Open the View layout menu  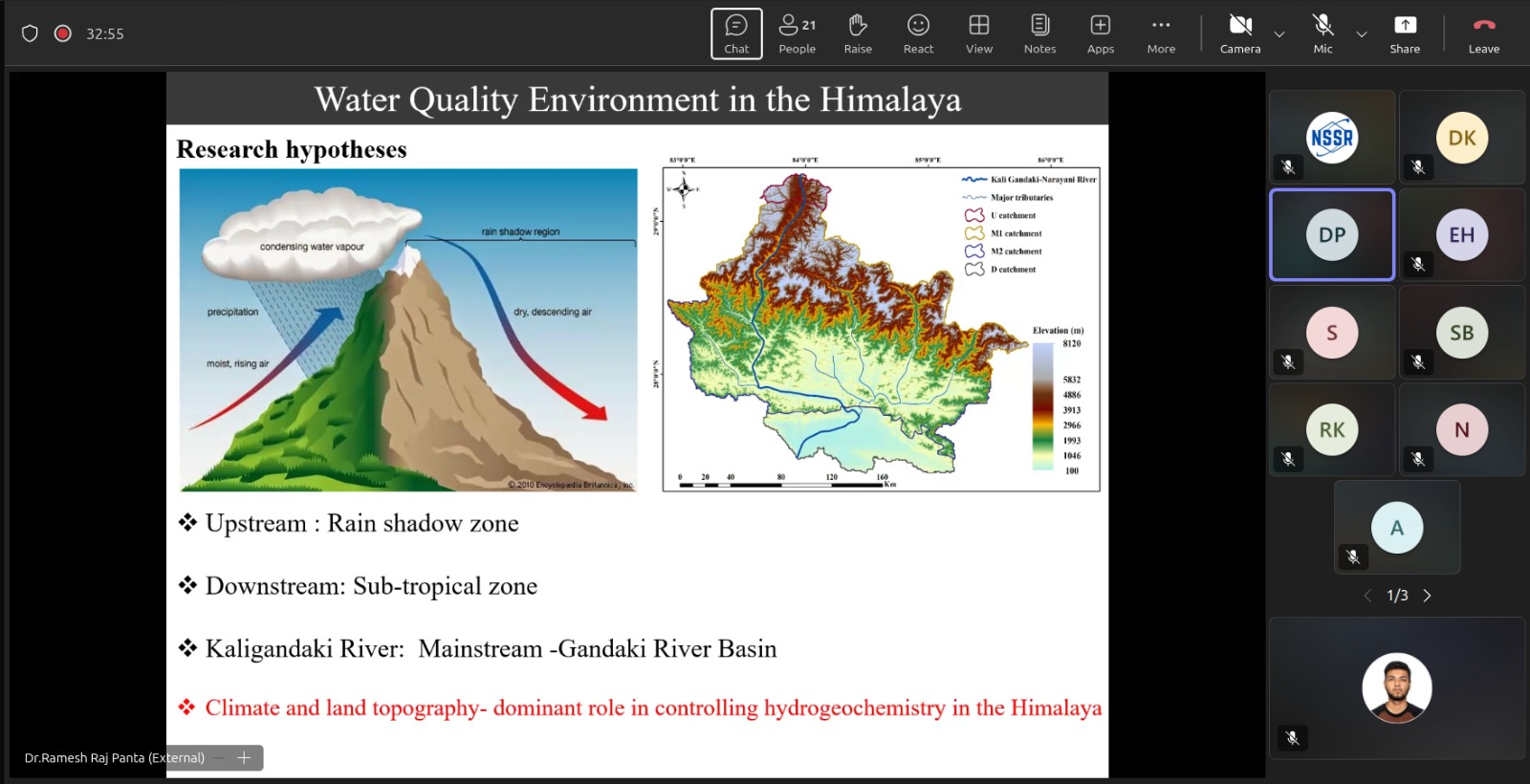[979, 33]
